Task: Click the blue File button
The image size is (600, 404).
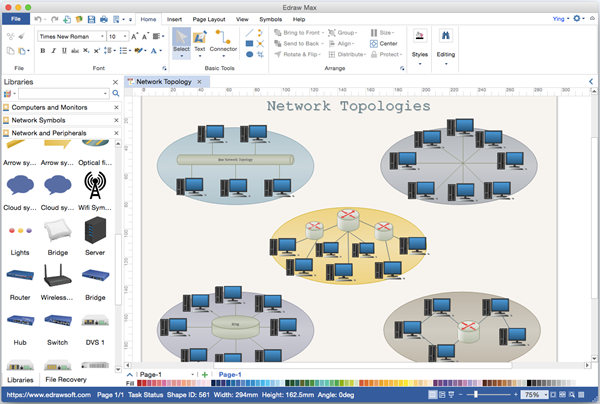Action: pyautogui.click(x=17, y=19)
